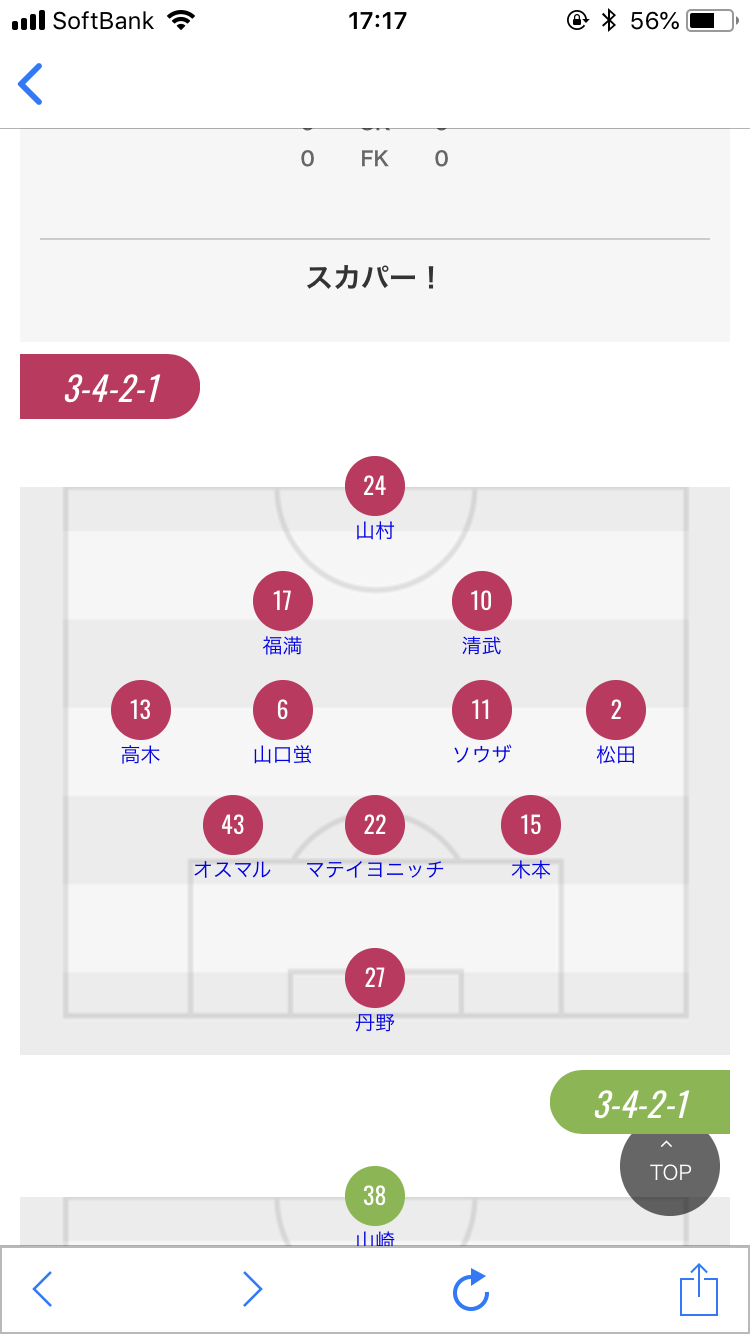Select player number 24 circle
Image resolution: width=750 pixels, height=1334 pixels.
point(375,486)
